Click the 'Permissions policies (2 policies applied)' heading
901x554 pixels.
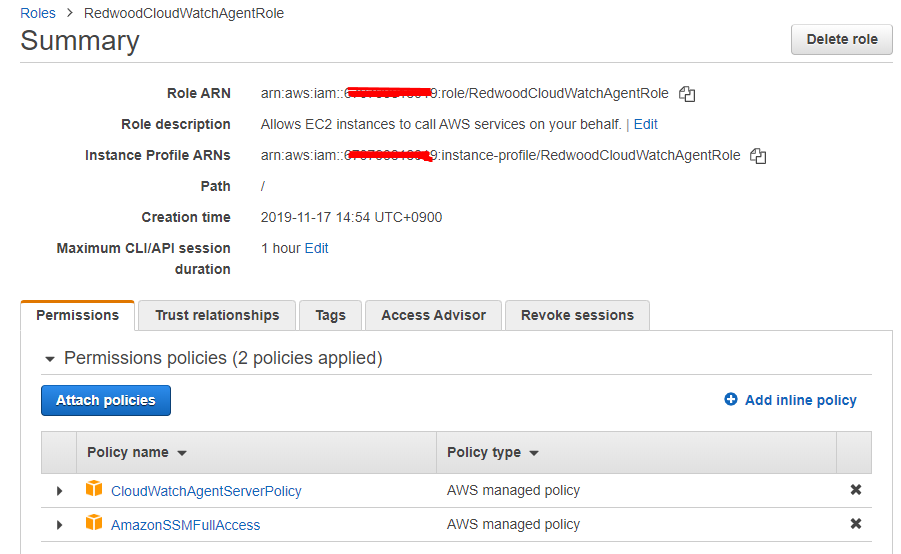click(x=223, y=358)
